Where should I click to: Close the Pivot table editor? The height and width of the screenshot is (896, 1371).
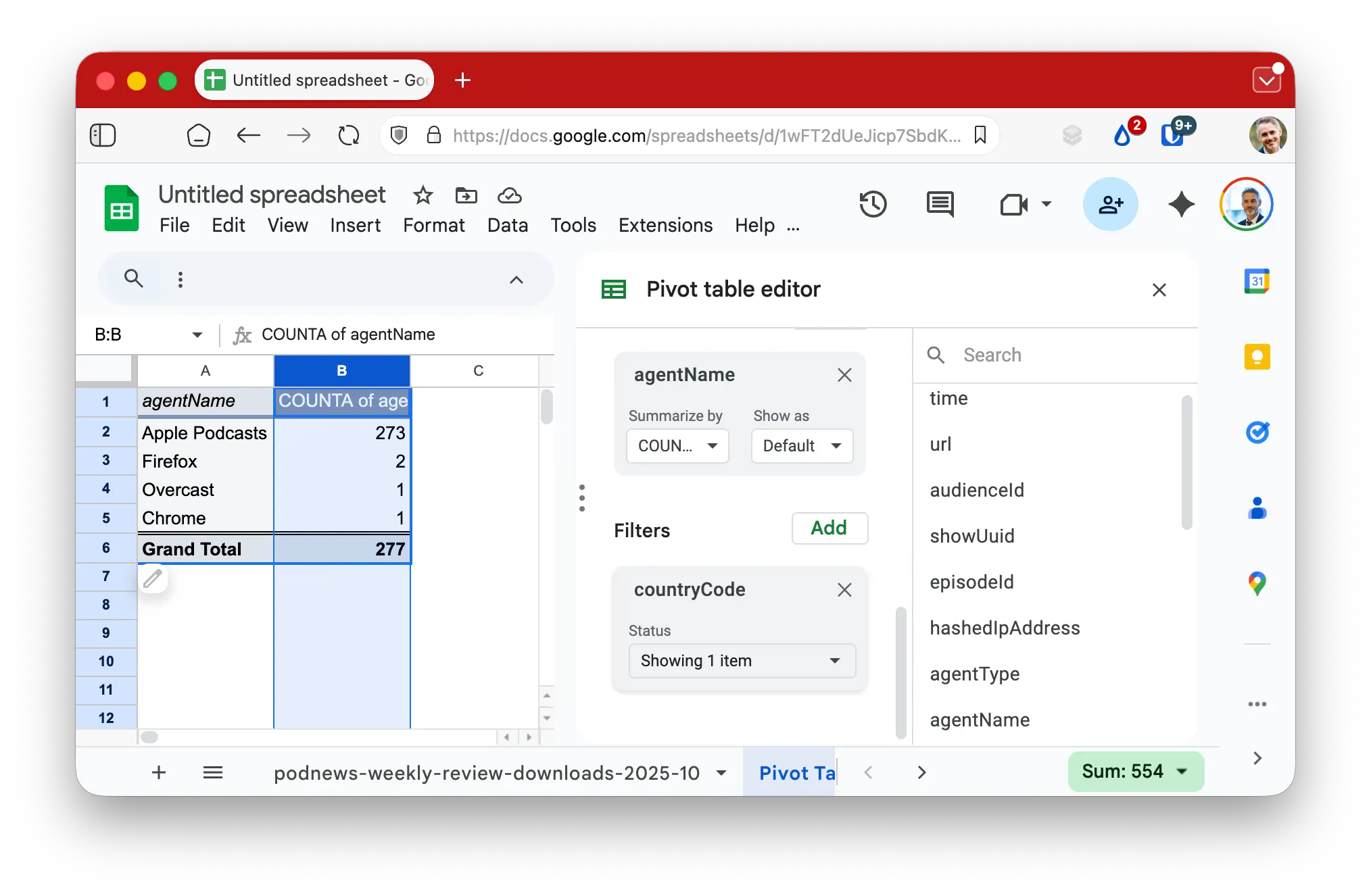(1159, 290)
